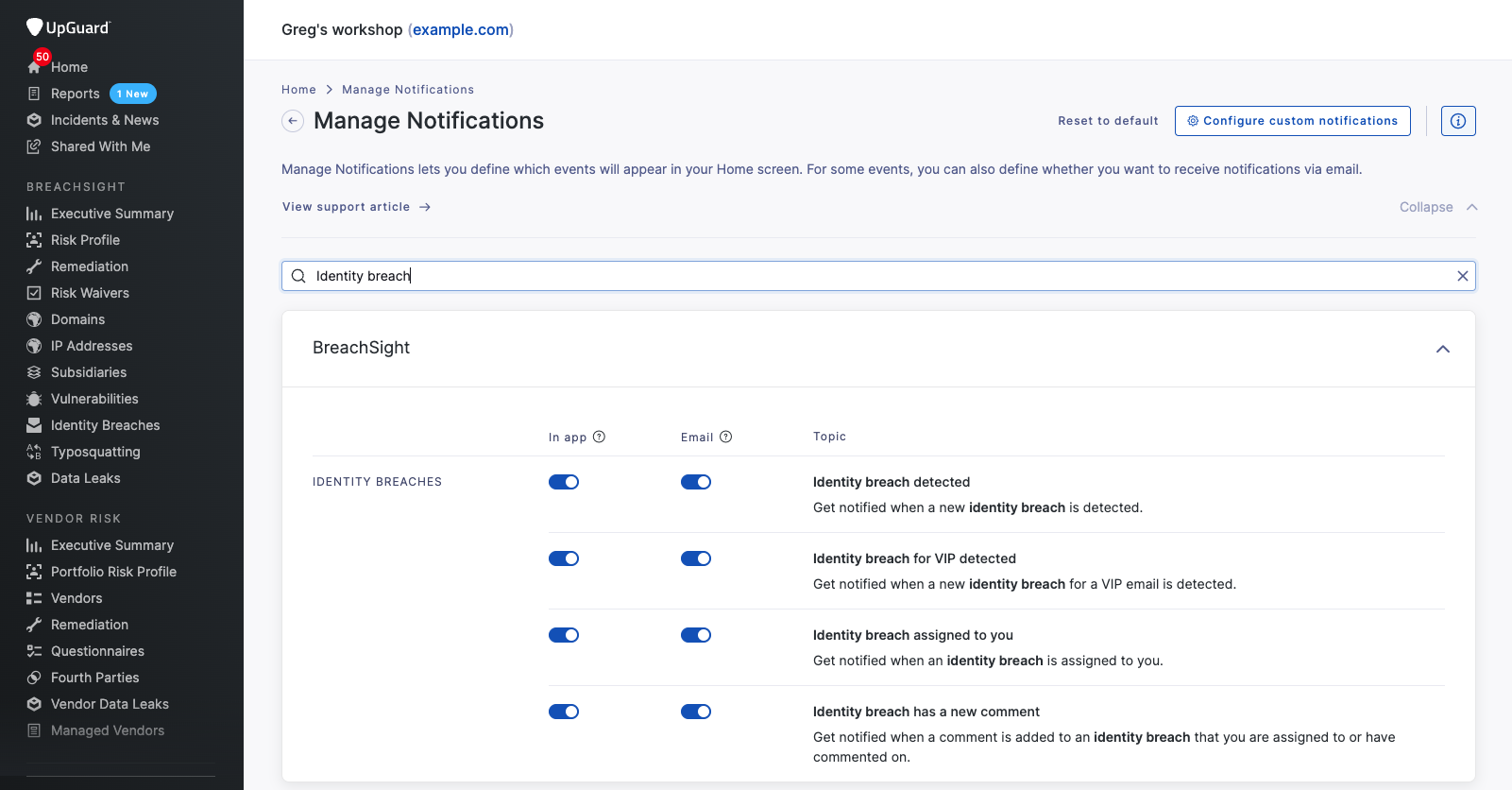Collapse the page description panel
Image resolution: width=1512 pixels, height=790 pixels.
(x=1438, y=207)
